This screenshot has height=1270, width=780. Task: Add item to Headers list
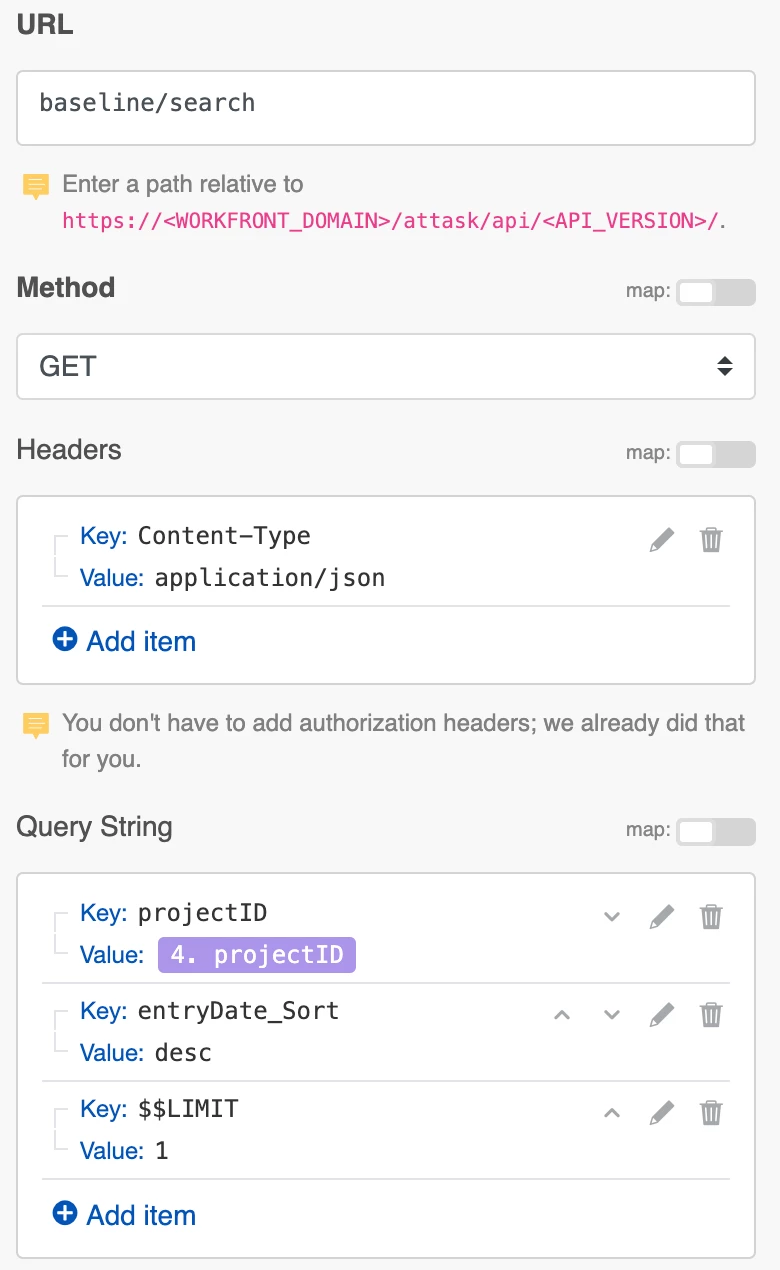tap(124, 641)
